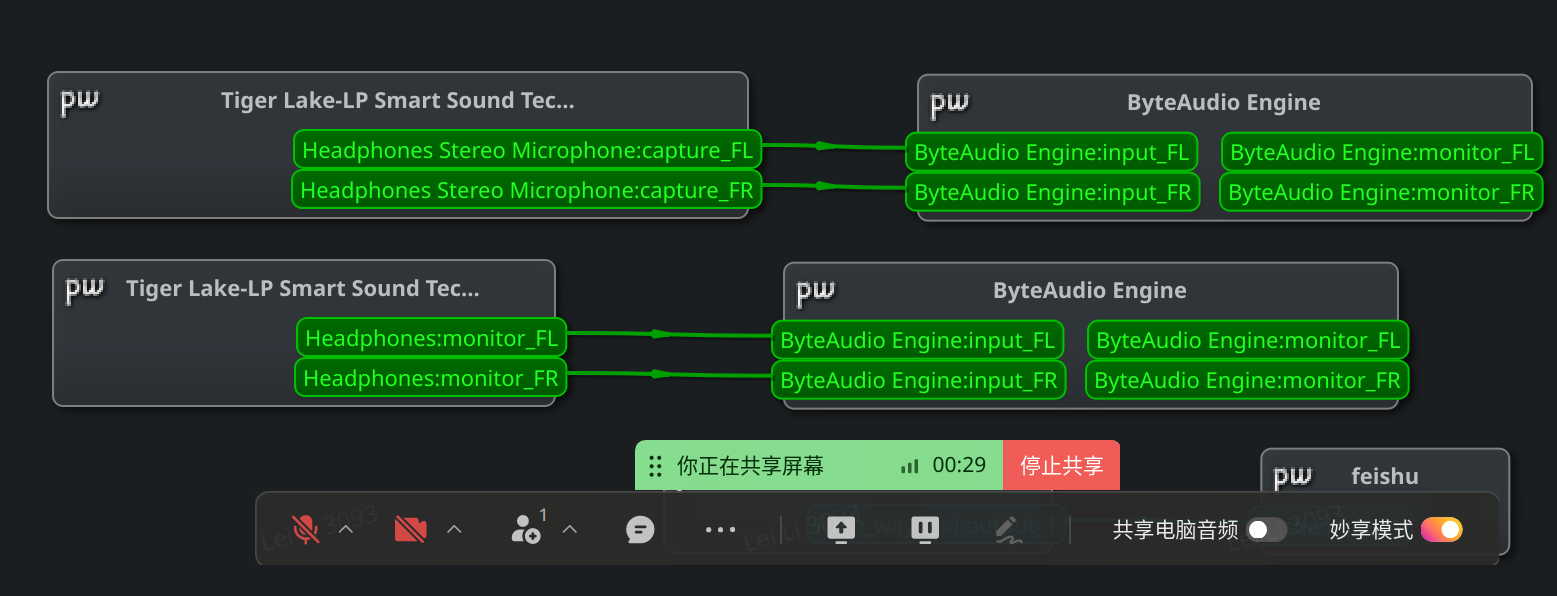Open the meeting chat bubble icon
This screenshot has width=1557, height=596.
[640, 529]
